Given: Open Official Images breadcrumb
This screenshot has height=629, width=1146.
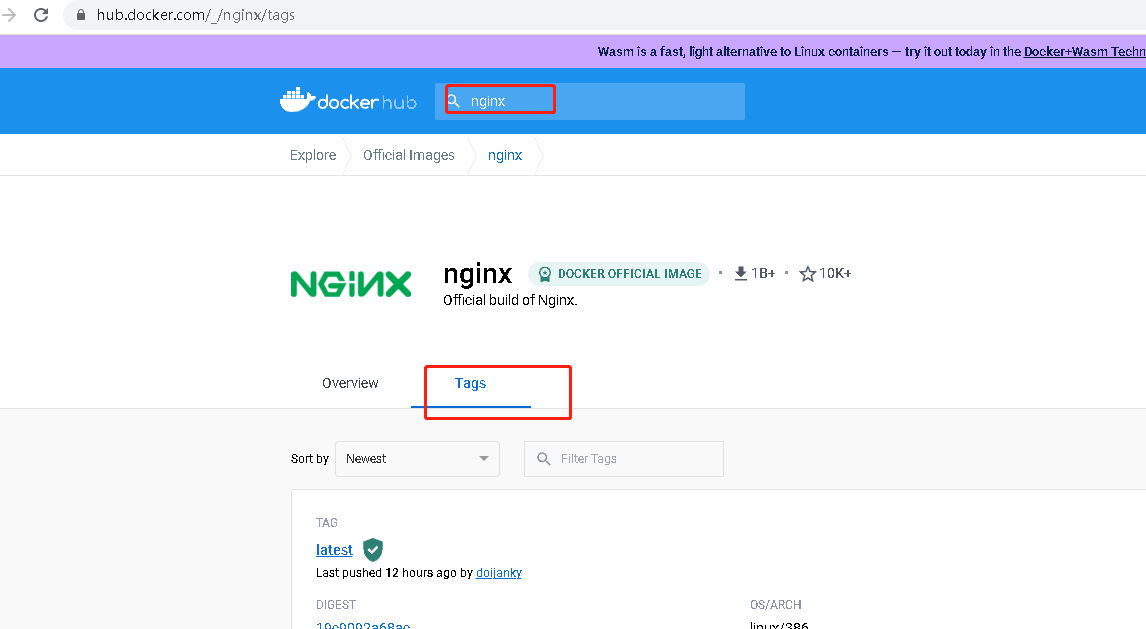Looking at the screenshot, I should coord(409,155).
